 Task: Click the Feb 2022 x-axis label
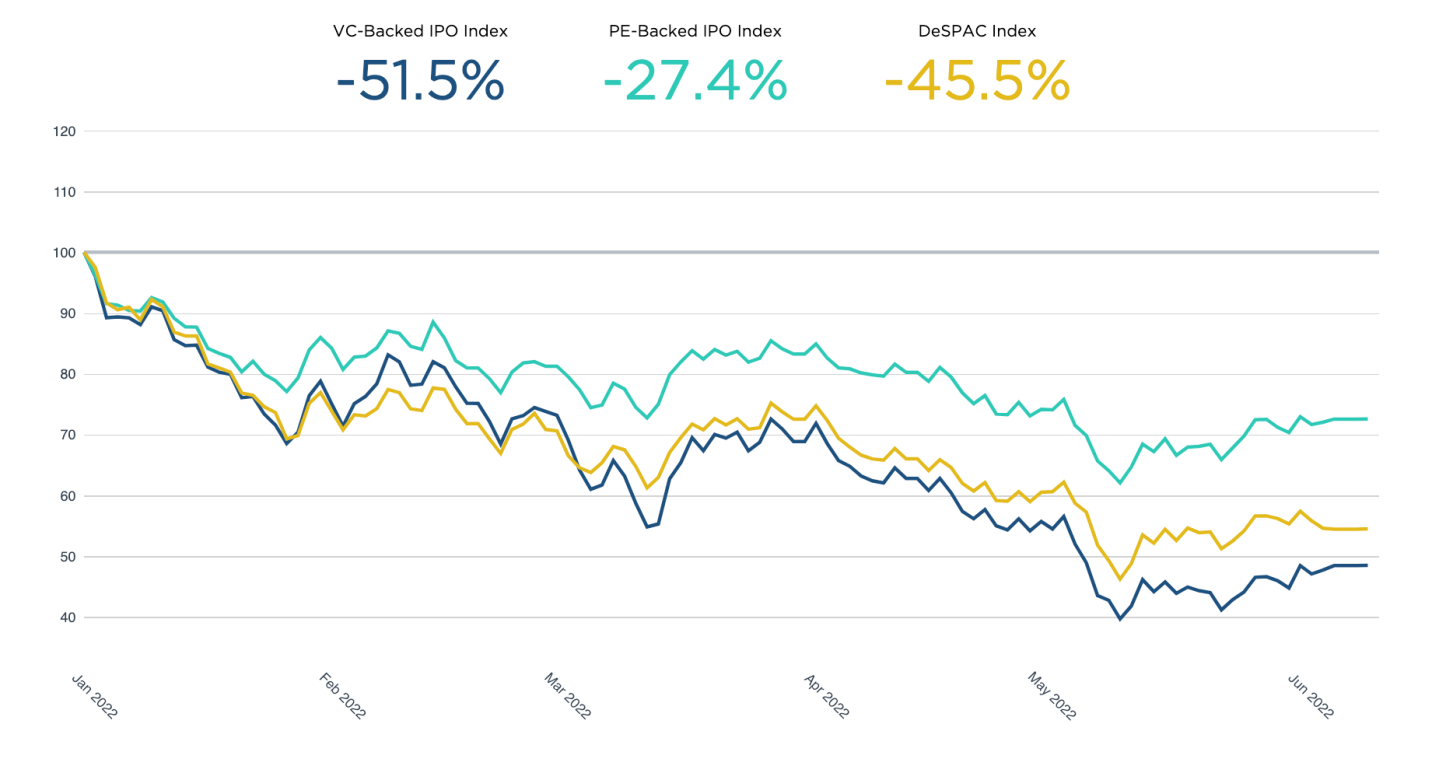pyautogui.click(x=342, y=696)
